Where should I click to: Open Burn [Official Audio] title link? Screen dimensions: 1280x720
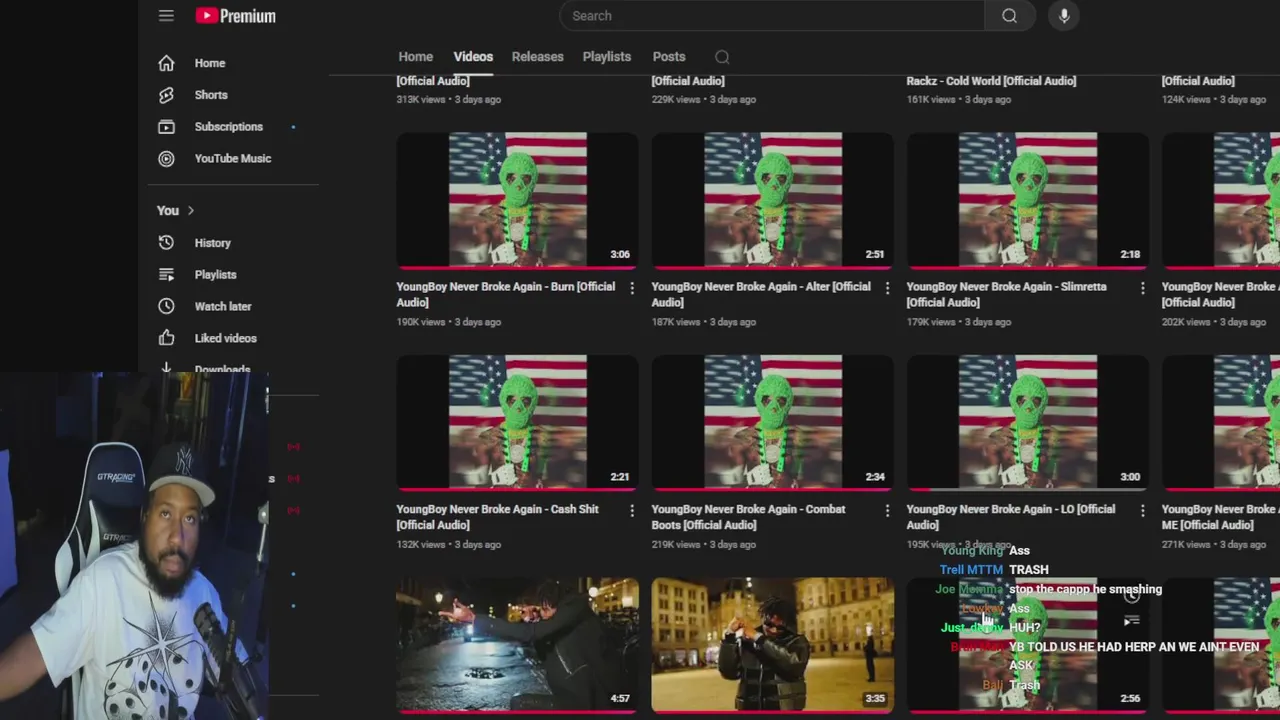coord(505,294)
